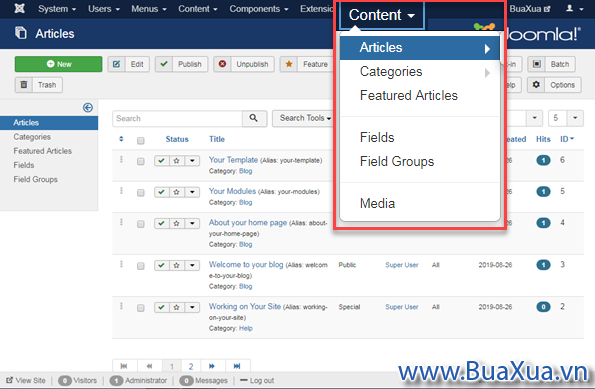Open the Components menu

[259, 9]
